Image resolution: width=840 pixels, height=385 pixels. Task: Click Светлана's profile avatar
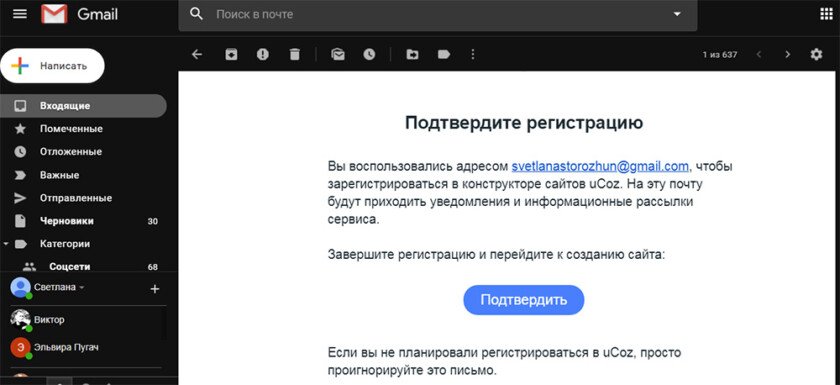click(x=20, y=288)
